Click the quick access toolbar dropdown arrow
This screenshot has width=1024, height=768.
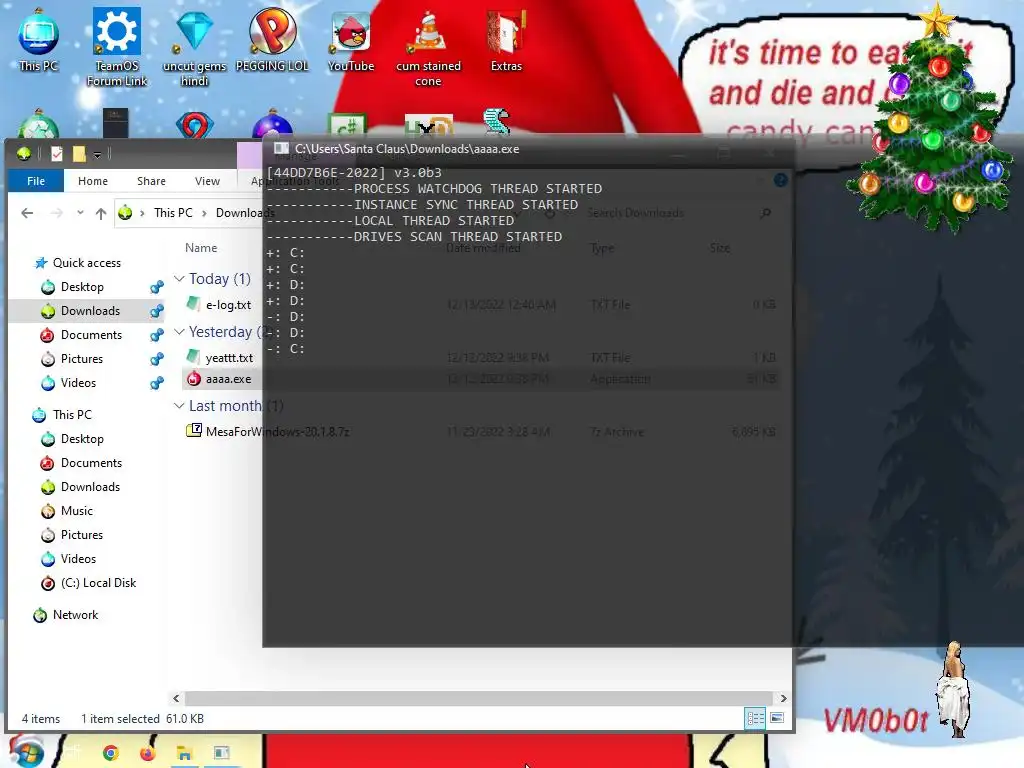pyautogui.click(x=97, y=154)
